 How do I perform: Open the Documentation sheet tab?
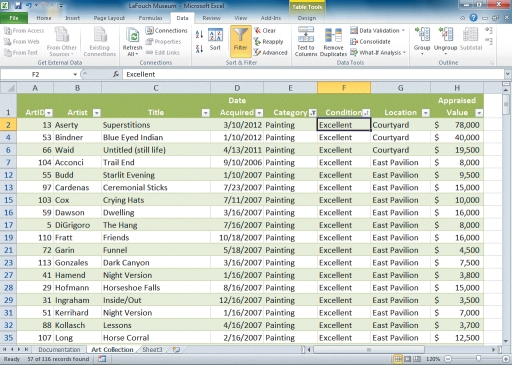tap(59, 350)
